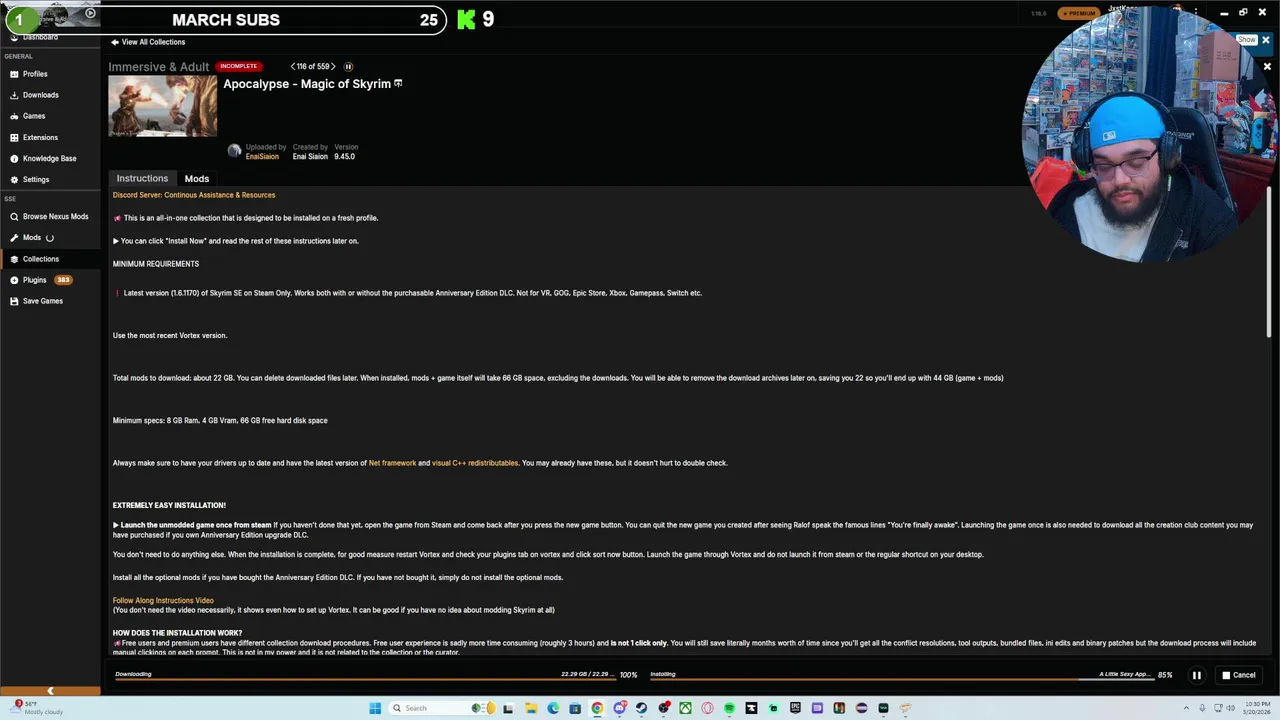Switch to the Mods tab
The height and width of the screenshot is (720, 1280).
197,178
